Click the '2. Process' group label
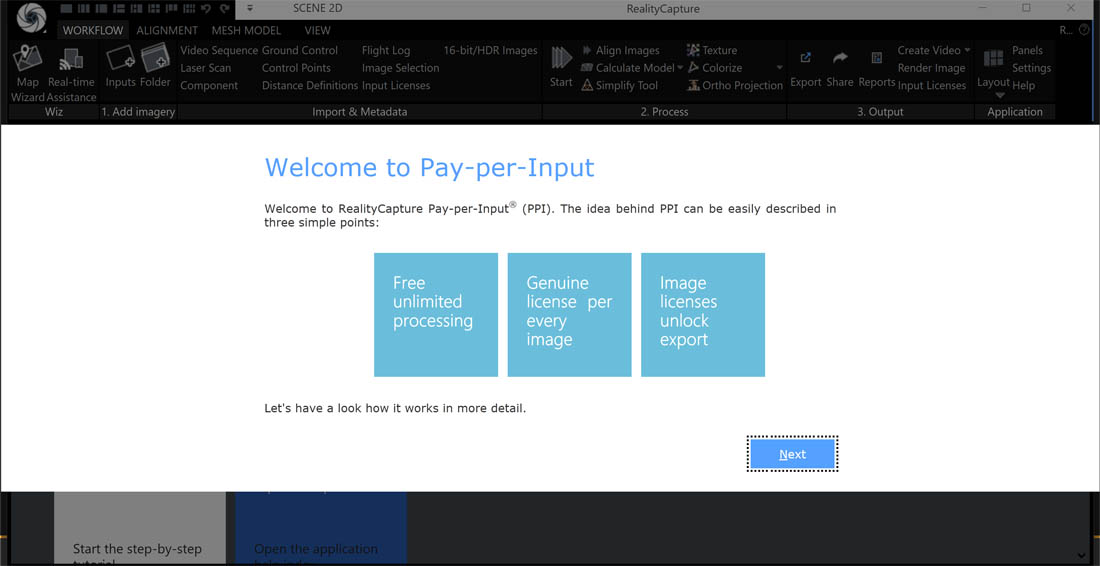 click(664, 112)
